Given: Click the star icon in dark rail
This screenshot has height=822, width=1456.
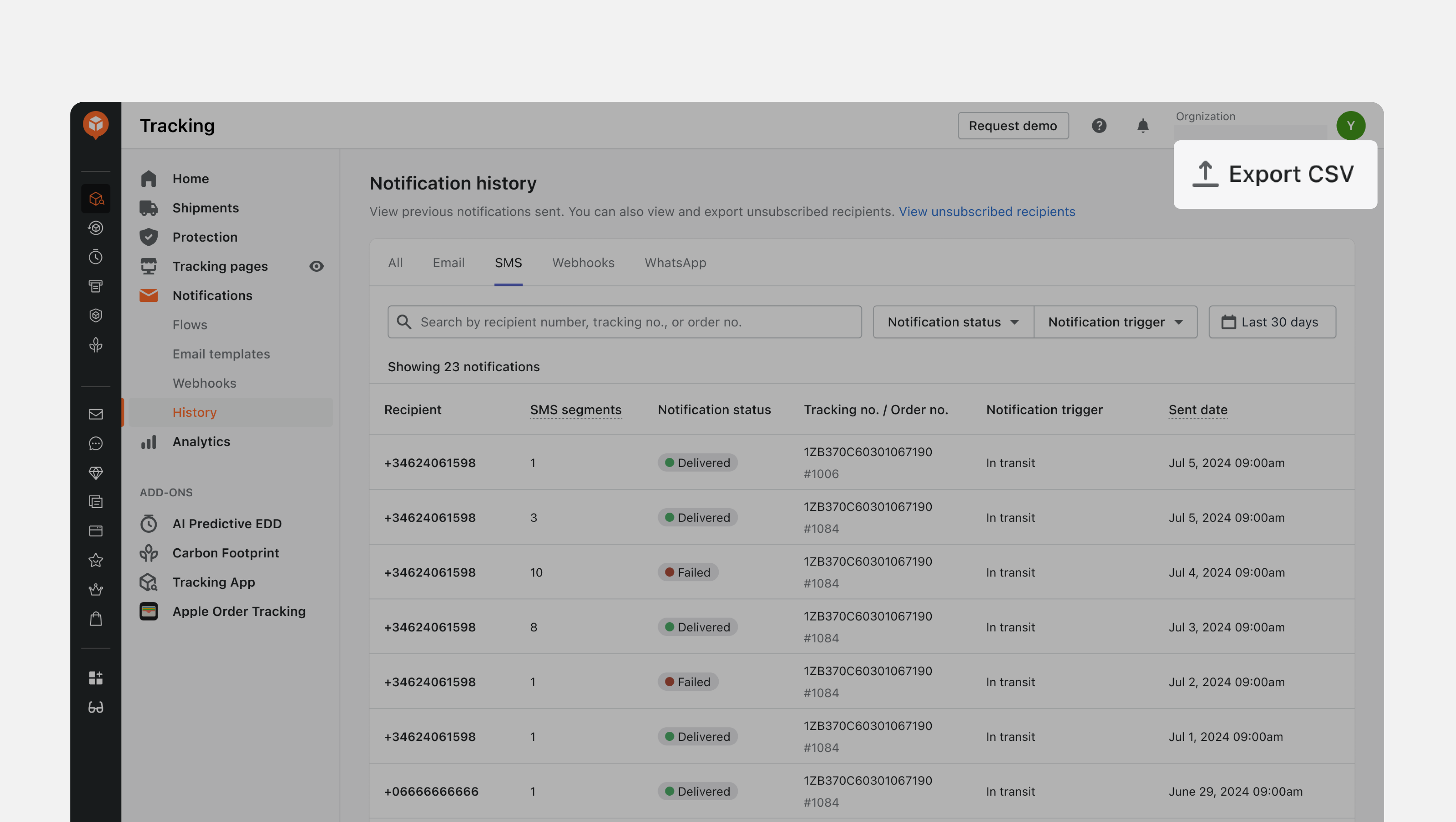Looking at the screenshot, I should pos(96,560).
